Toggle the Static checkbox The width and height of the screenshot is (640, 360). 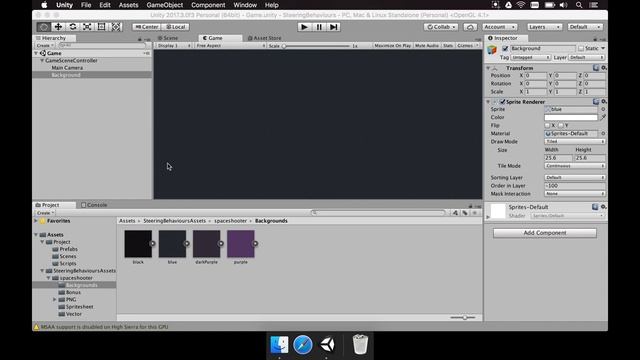point(581,48)
